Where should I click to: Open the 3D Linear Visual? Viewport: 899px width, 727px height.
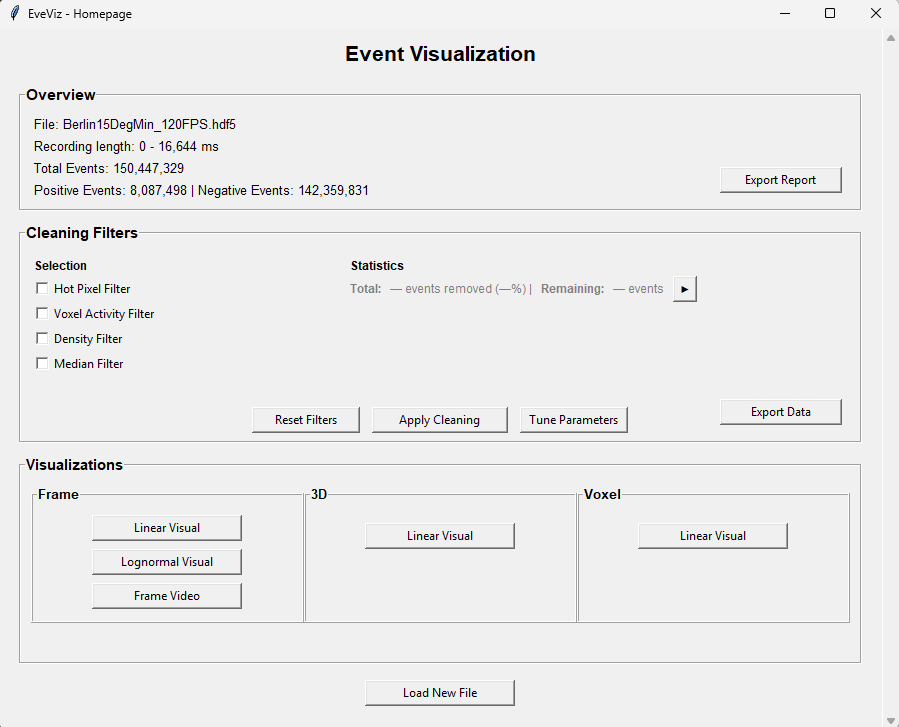click(x=440, y=535)
